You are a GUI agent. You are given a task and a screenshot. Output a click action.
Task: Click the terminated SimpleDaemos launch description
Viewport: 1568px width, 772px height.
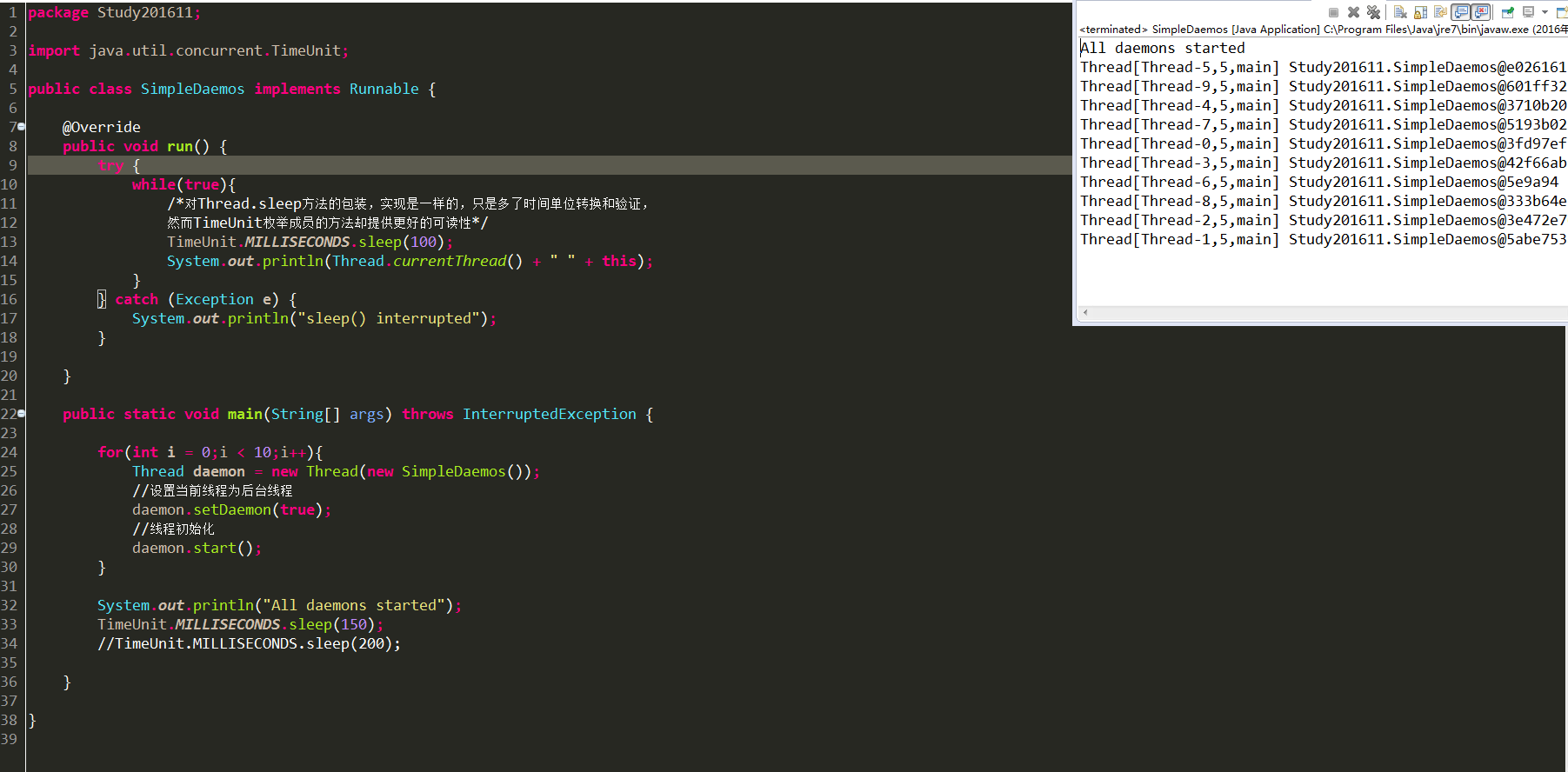pos(1323,30)
